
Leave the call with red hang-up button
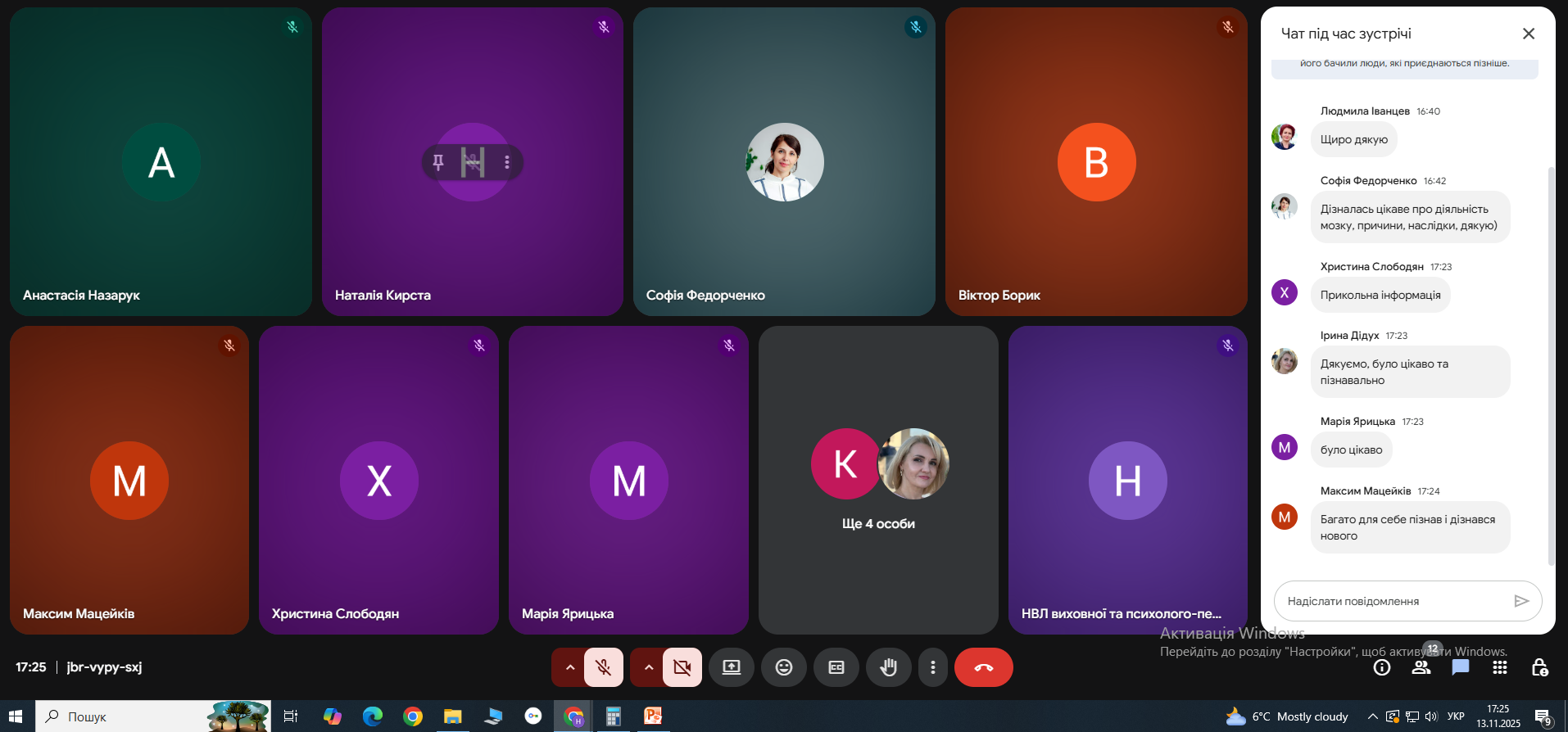point(984,667)
